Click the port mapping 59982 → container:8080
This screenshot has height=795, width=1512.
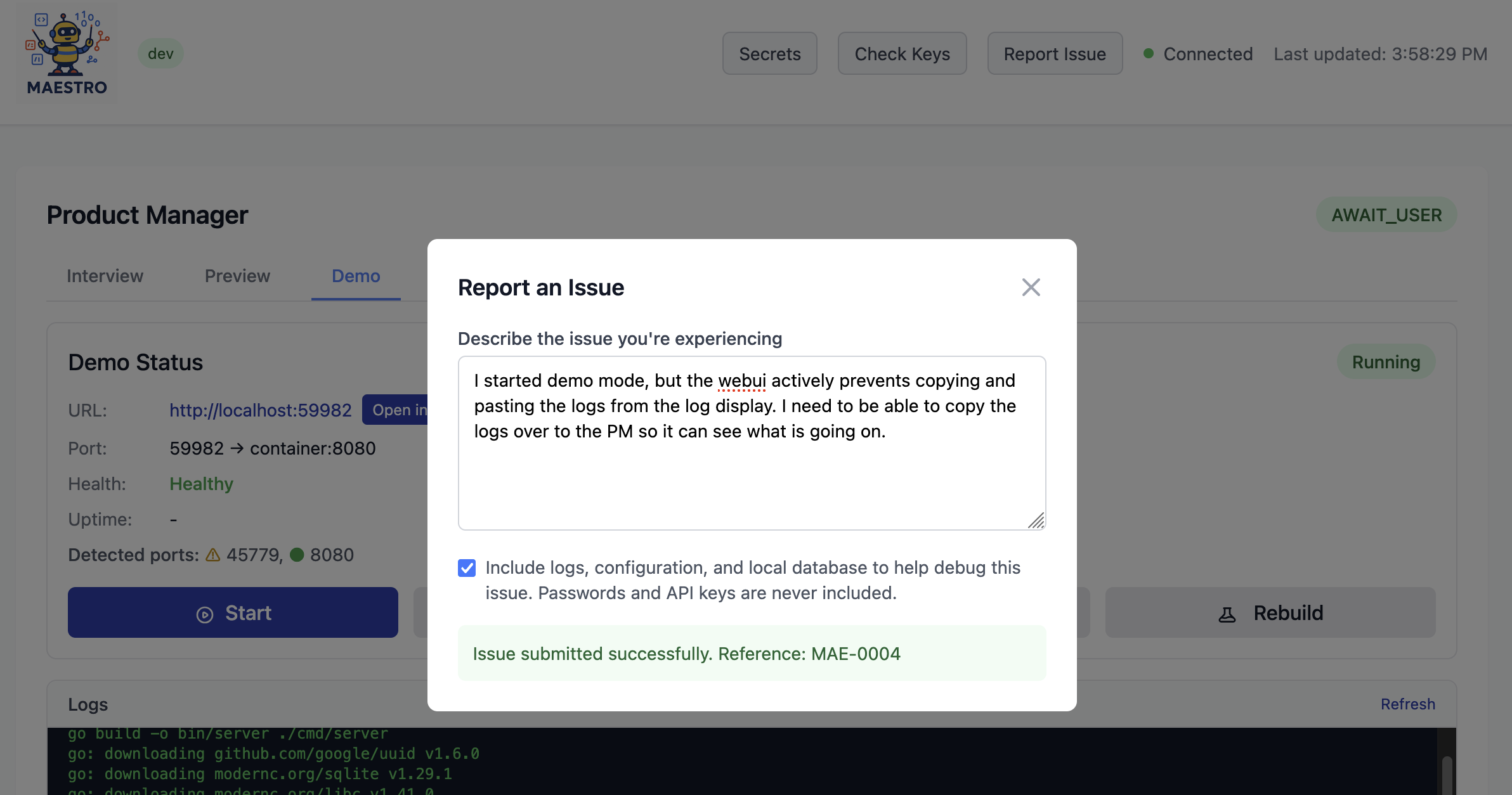click(x=273, y=448)
